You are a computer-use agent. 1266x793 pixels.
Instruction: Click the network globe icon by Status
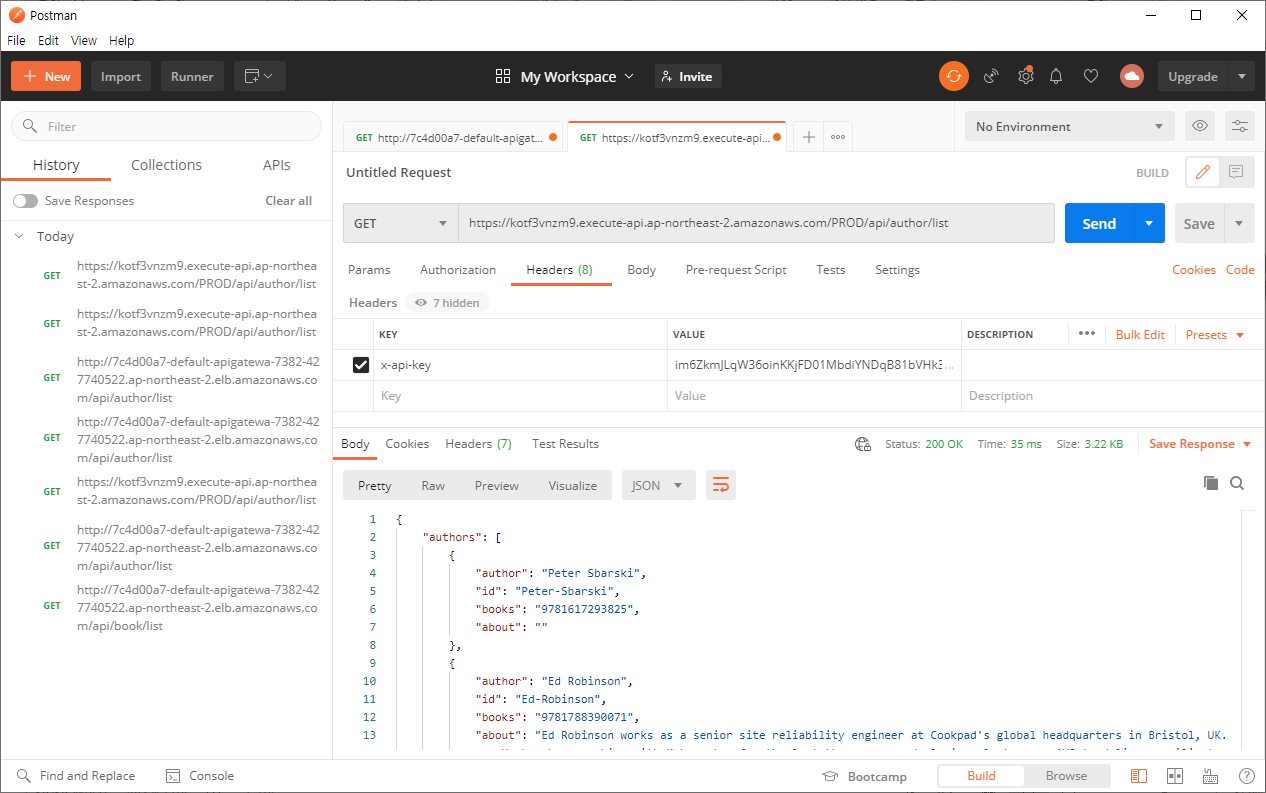click(x=863, y=444)
